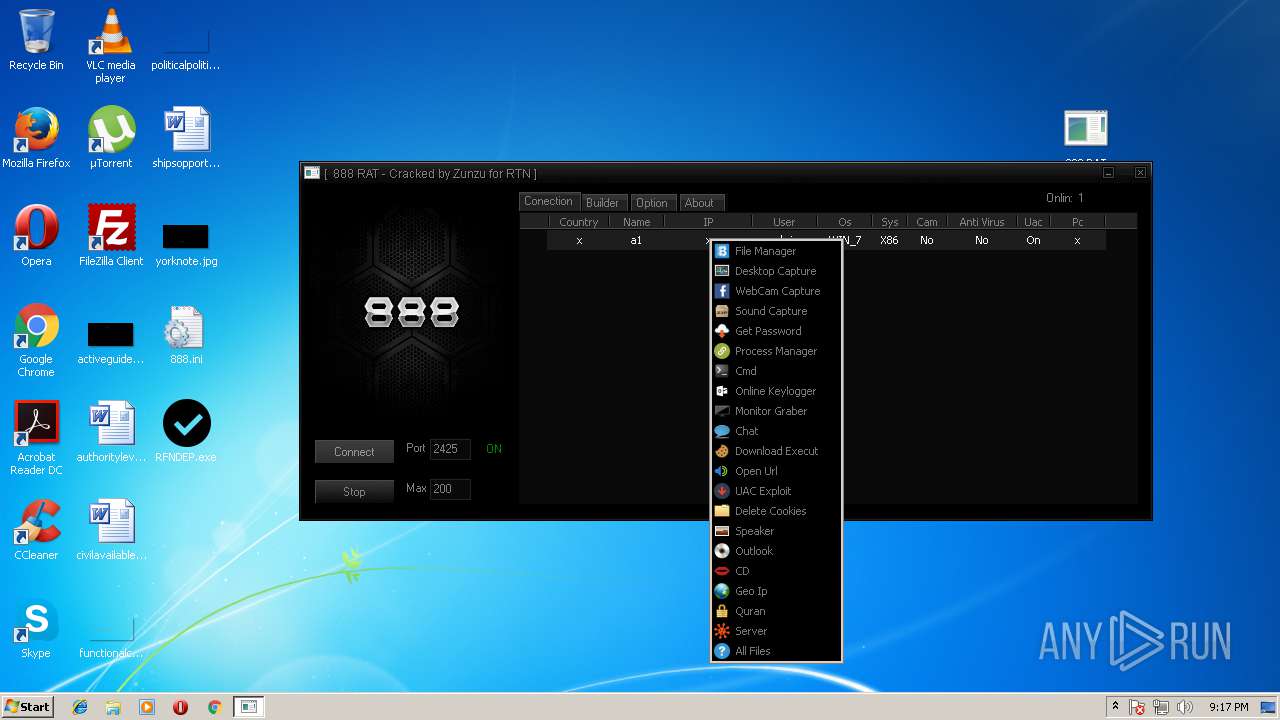Click the 888 RAT taskbar button
Screen dimensions: 1280x720
[x=248, y=707]
